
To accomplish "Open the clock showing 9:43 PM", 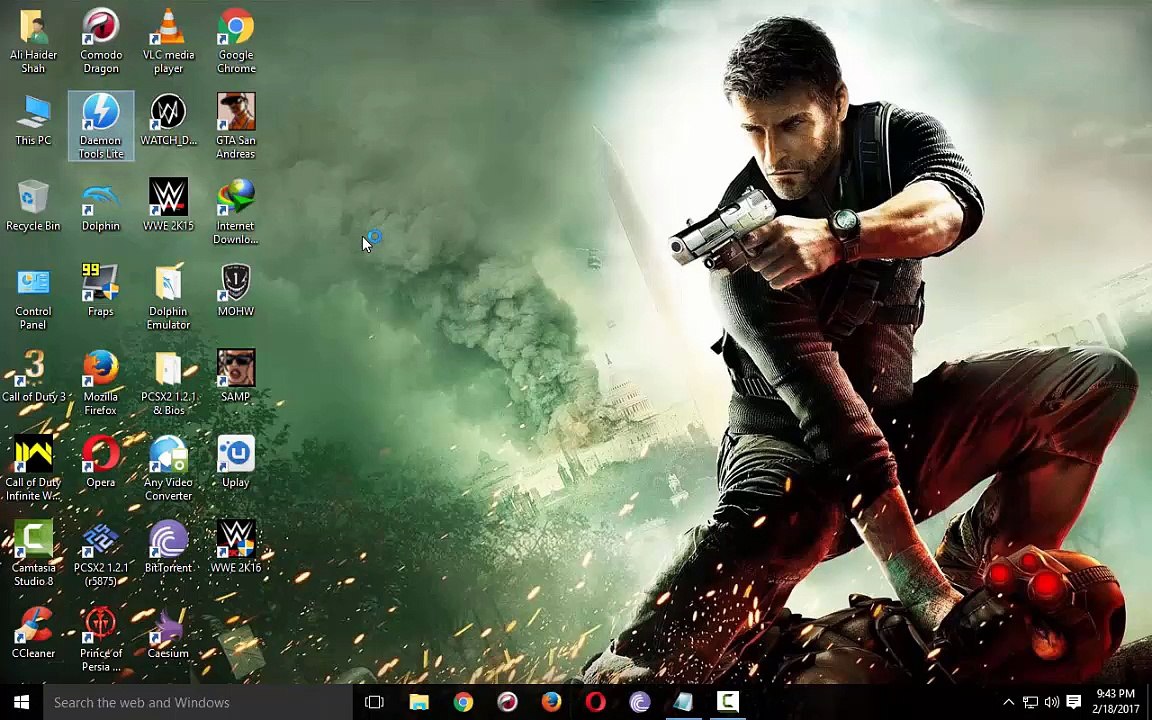I will click(x=1115, y=702).
